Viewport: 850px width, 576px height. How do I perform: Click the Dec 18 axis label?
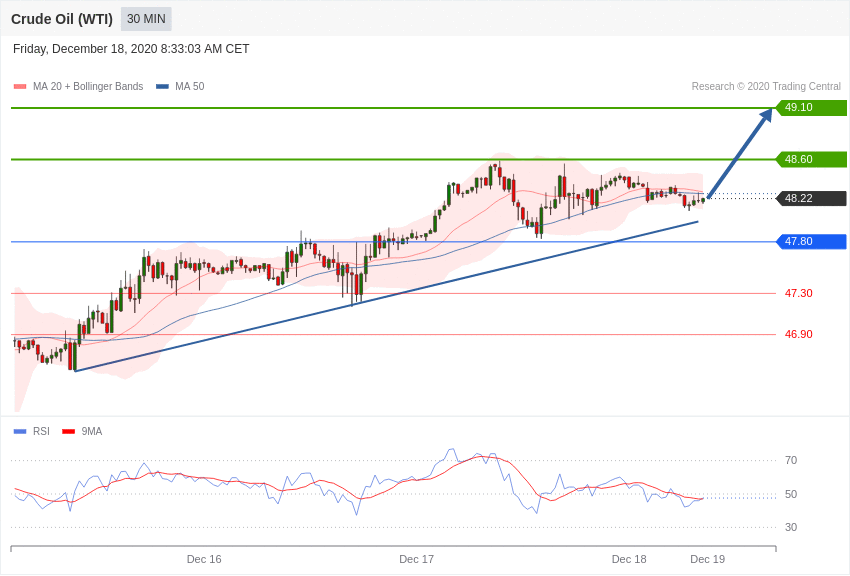[629, 559]
